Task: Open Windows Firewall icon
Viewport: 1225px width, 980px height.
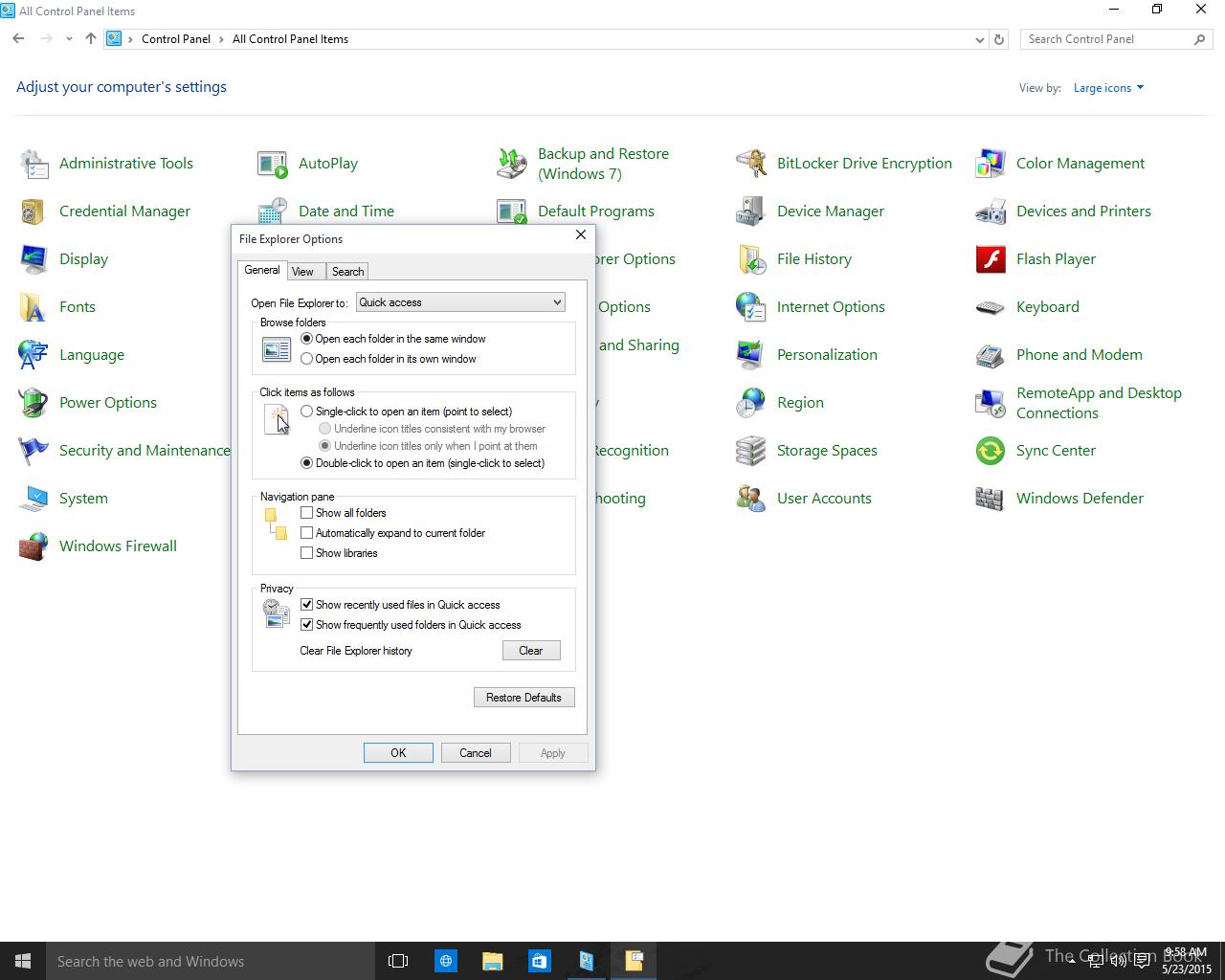Action: 33,546
